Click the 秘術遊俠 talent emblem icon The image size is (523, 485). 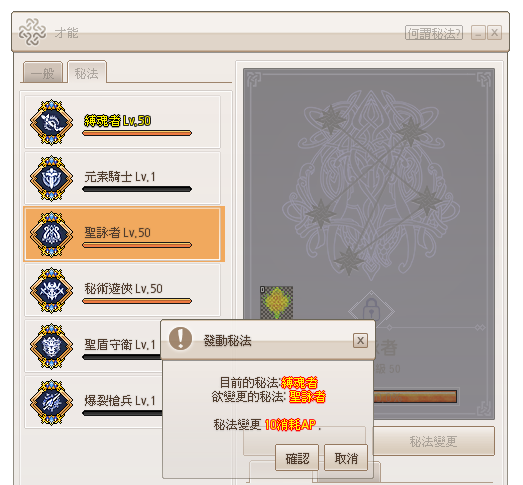[51, 290]
